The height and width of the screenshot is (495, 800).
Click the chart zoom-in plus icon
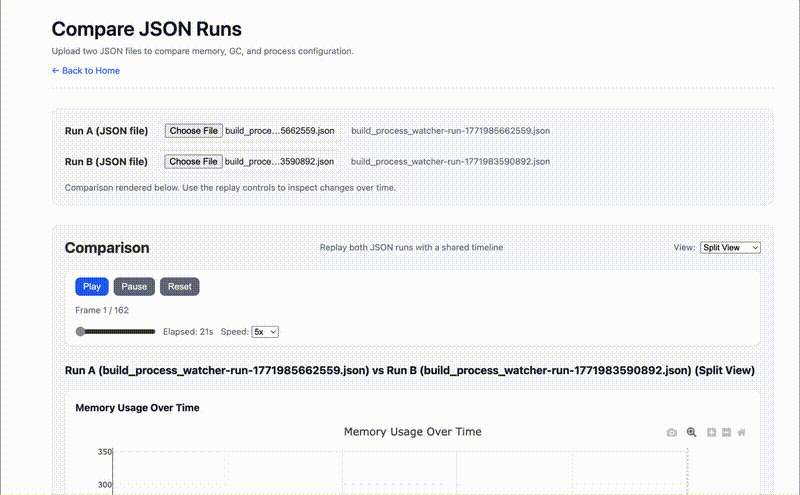(711, 432)
